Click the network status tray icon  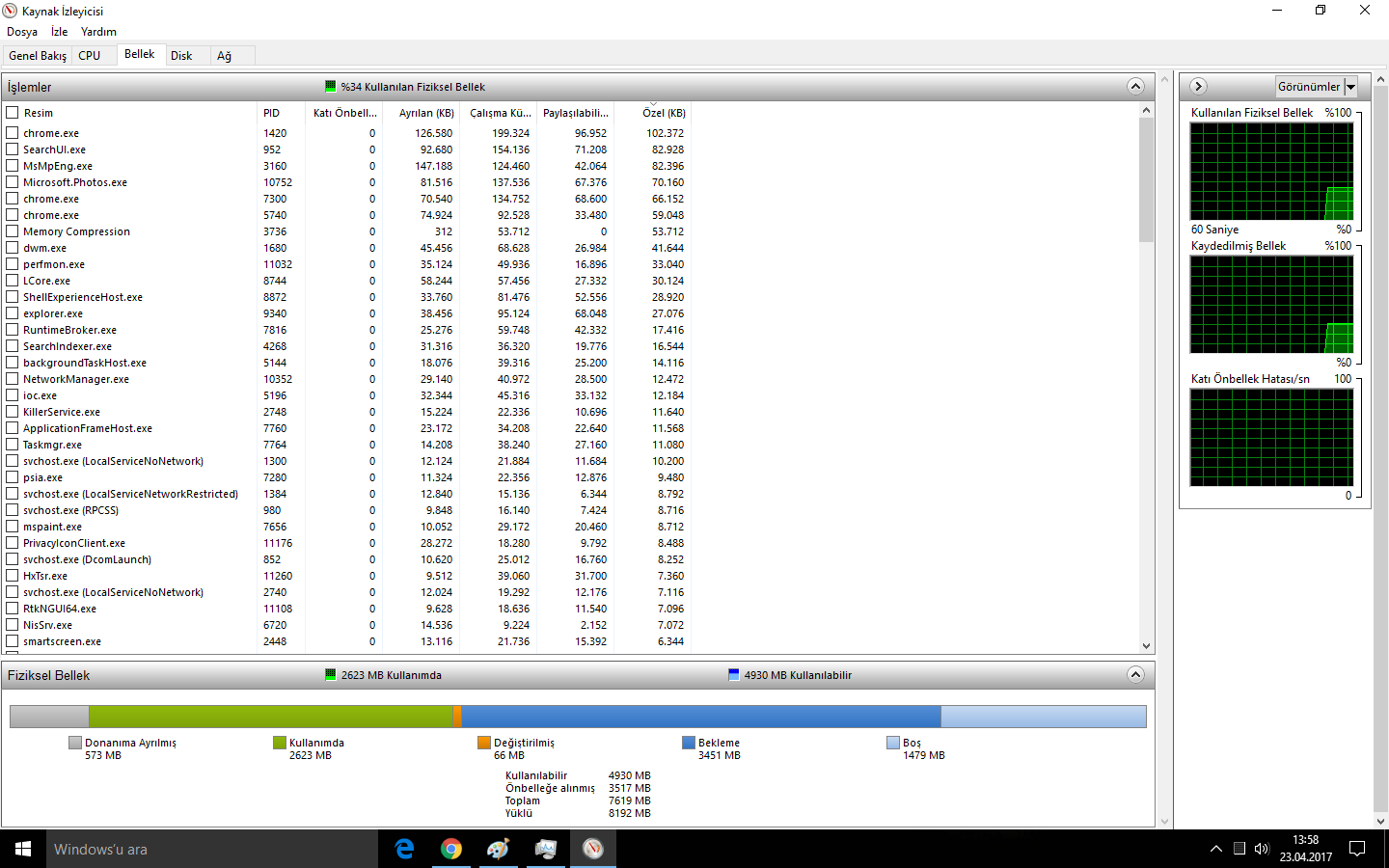(1239, 849)
